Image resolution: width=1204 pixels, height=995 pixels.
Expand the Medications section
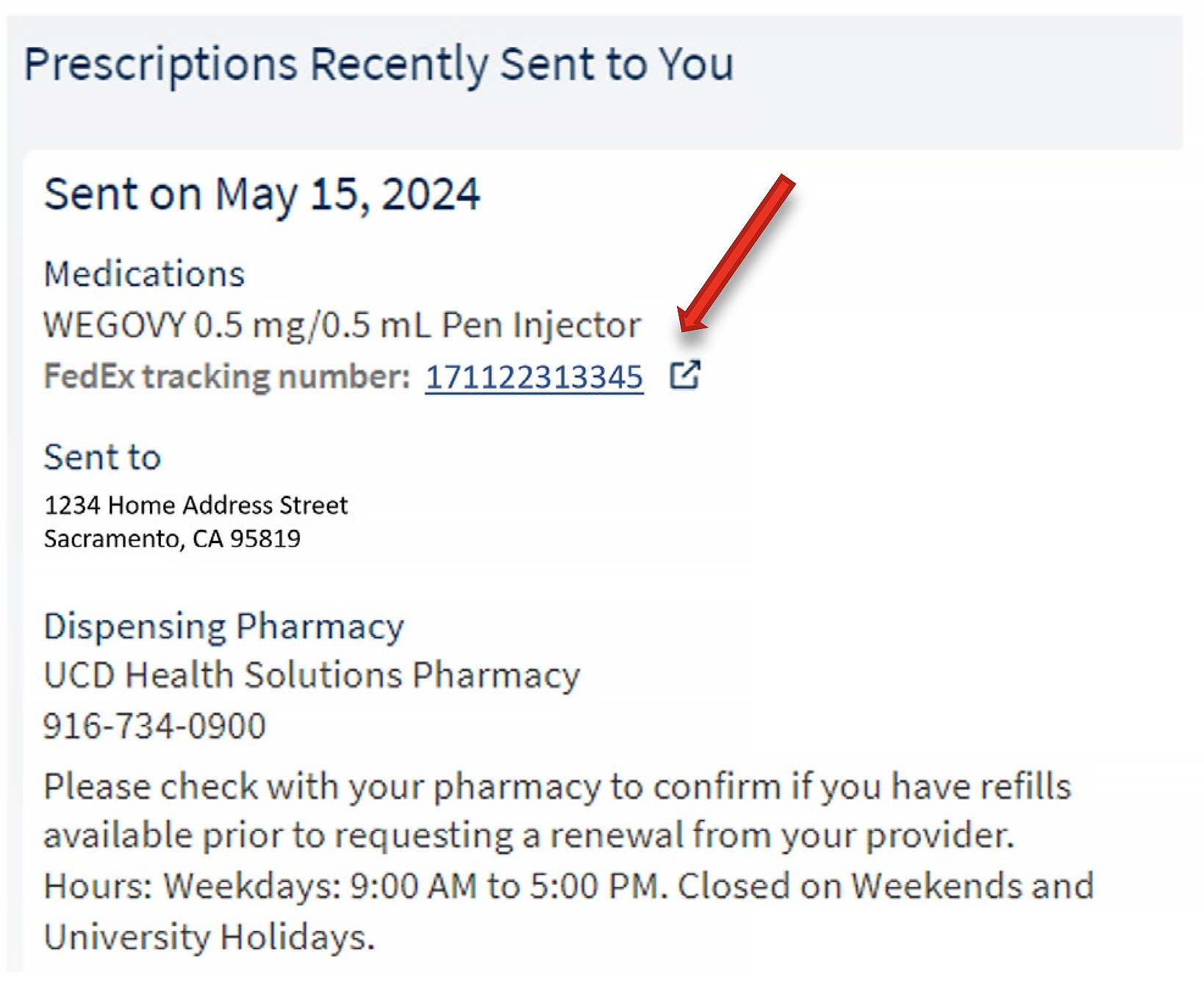pos(145,273)
